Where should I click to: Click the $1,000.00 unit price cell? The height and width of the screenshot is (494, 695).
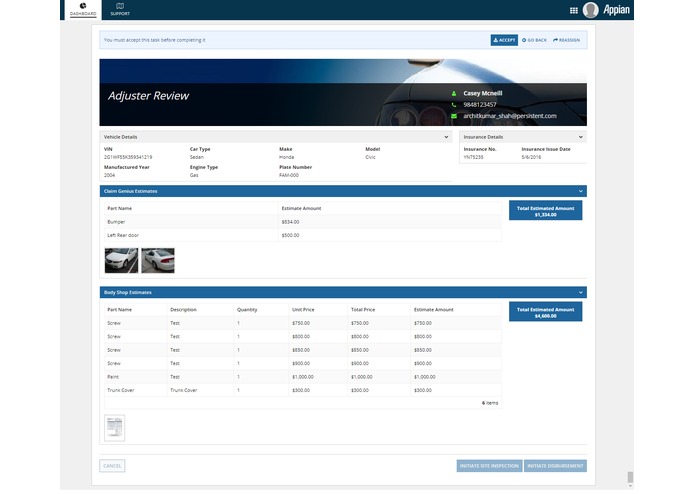(303, 377)
